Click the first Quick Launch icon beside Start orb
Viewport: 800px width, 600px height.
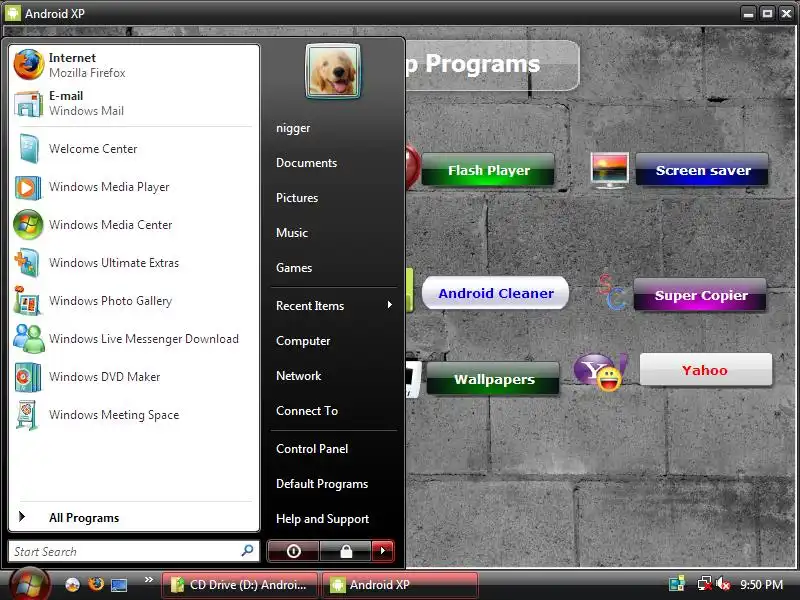point(72,584)
